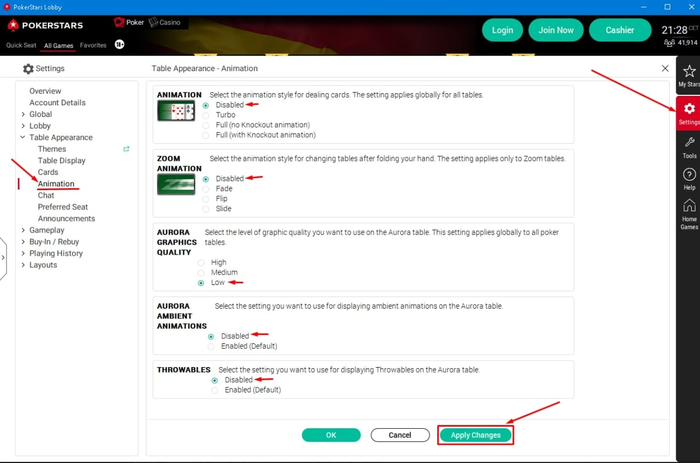Select Disabled for dealing Animation
The image size is (700, 463).
click(x=206, y=105)
